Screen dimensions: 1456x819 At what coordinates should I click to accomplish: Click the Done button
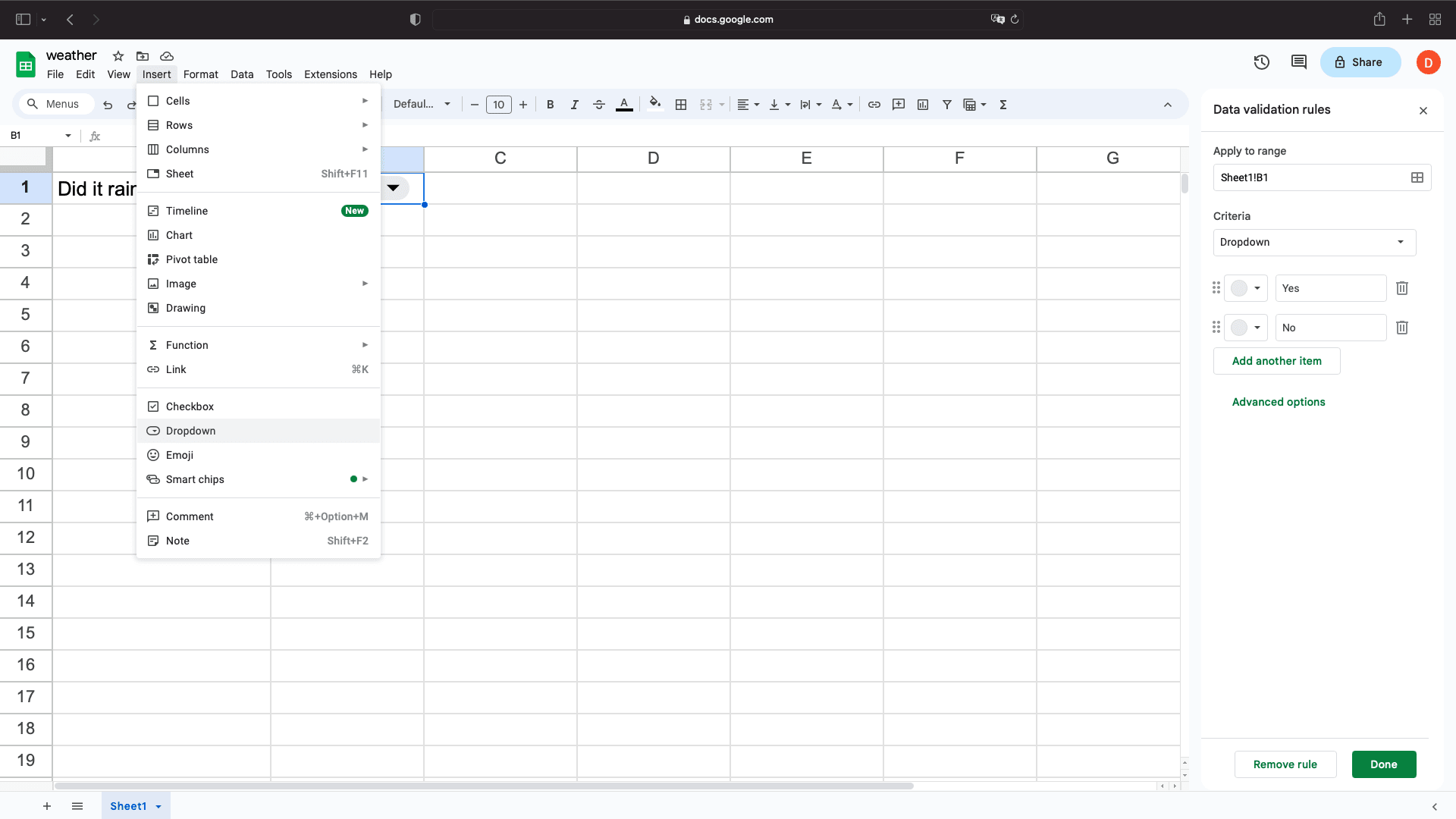[x=1383, y=764]
